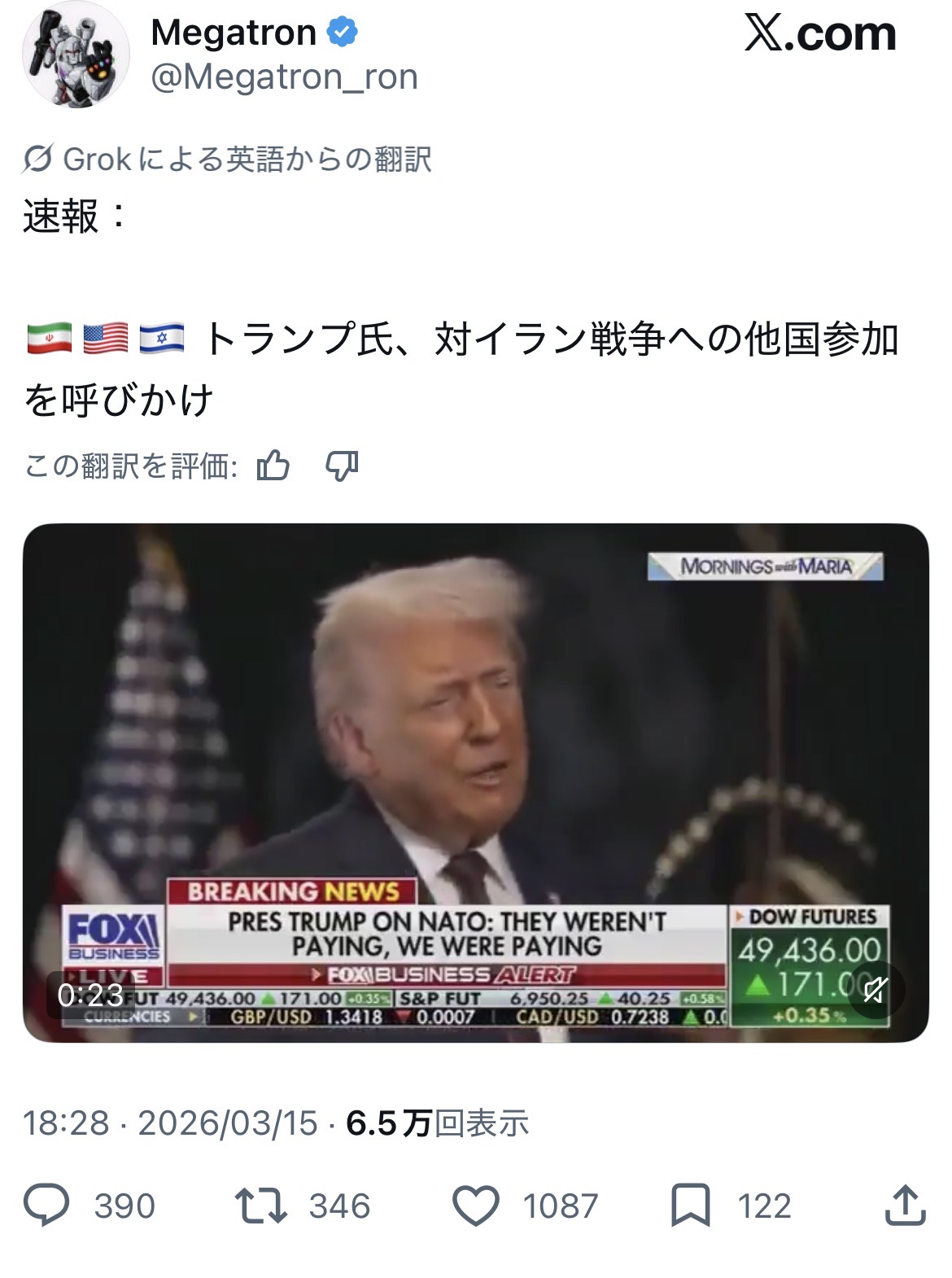Share the post via the upload icon
Viewport: 952px width, 1278px height.
pos(905,1205)
